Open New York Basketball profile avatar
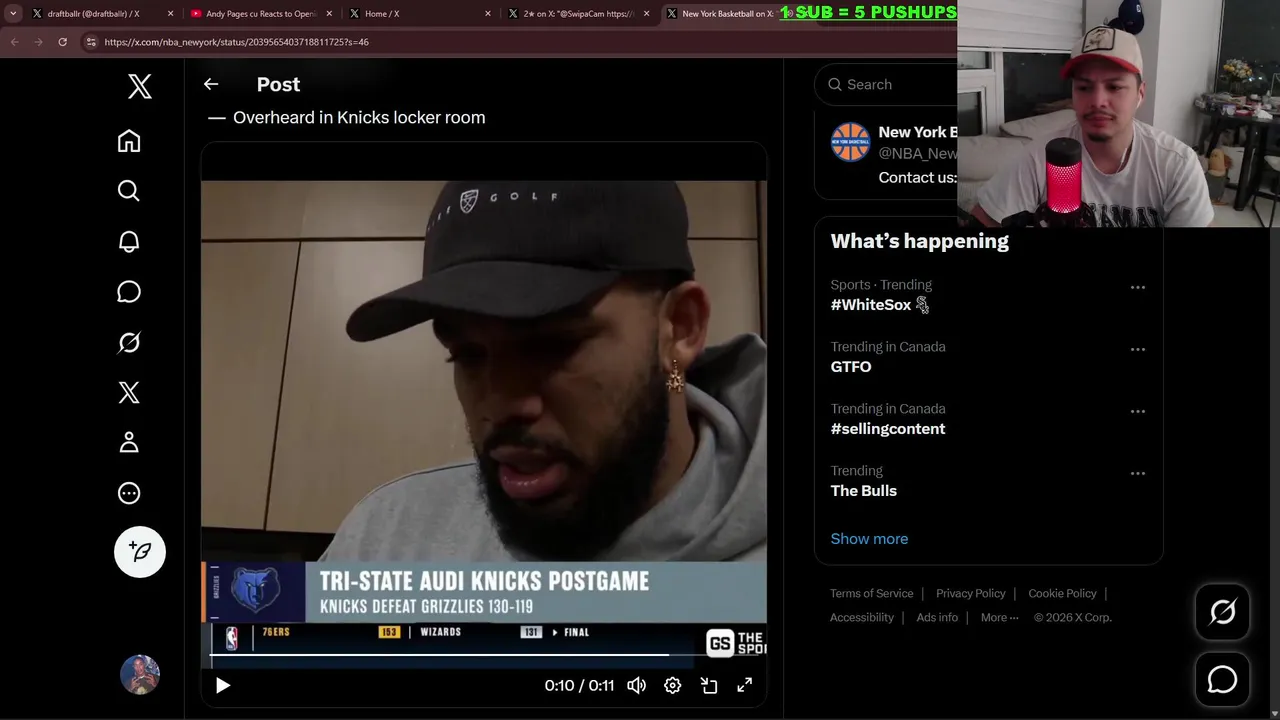This screenshot has height=720, width=1280. [850, 142]
